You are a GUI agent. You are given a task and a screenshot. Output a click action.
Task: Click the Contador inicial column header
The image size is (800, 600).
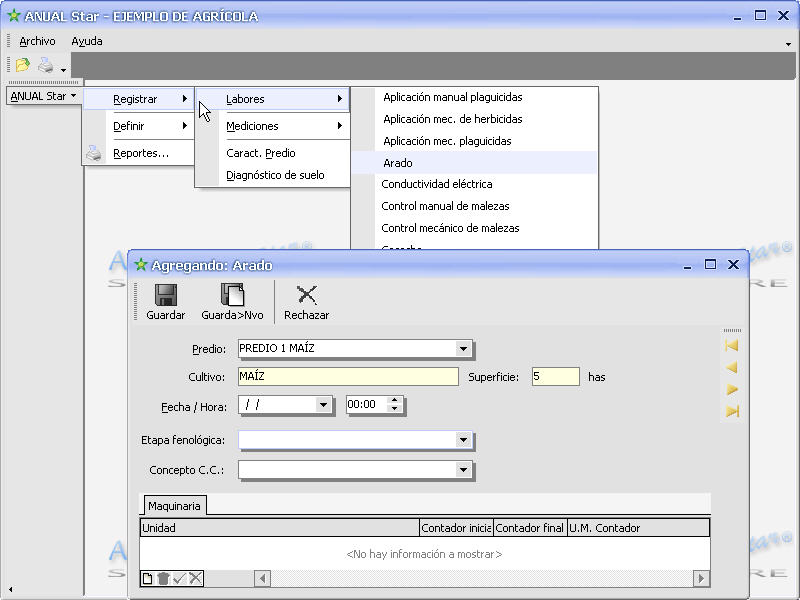pos(456,528)
